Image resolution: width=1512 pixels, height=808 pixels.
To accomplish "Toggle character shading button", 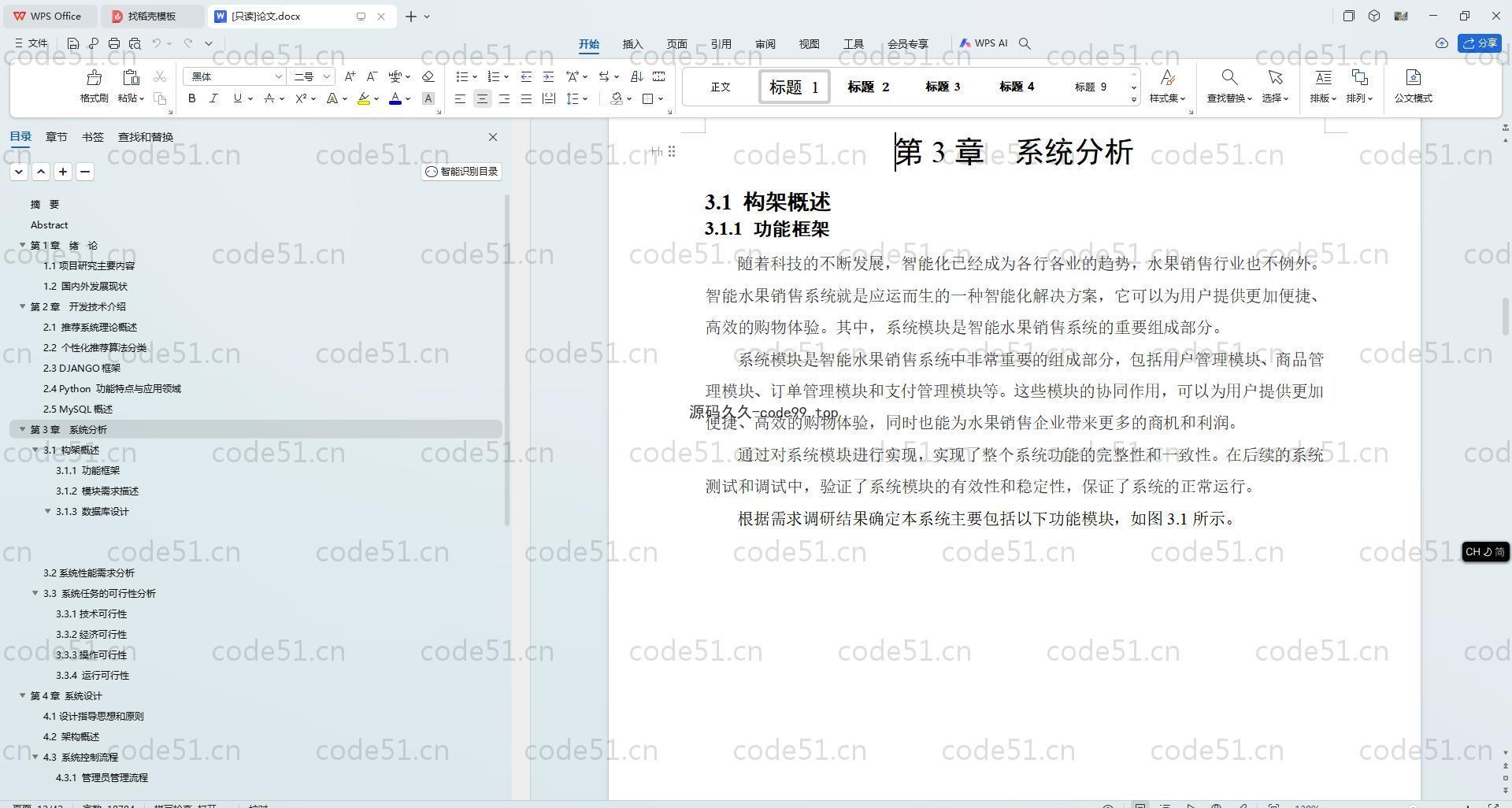I will click(x=428, y=98).
